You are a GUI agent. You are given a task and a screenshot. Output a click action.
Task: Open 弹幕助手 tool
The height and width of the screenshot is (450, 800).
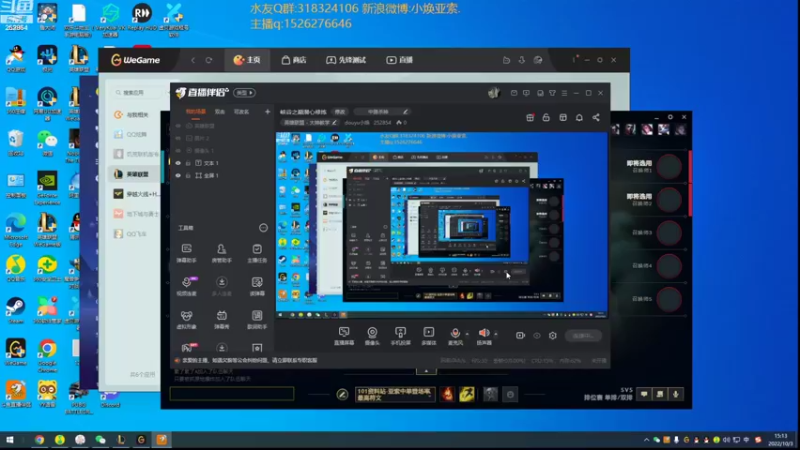click(x=186, y=253)
